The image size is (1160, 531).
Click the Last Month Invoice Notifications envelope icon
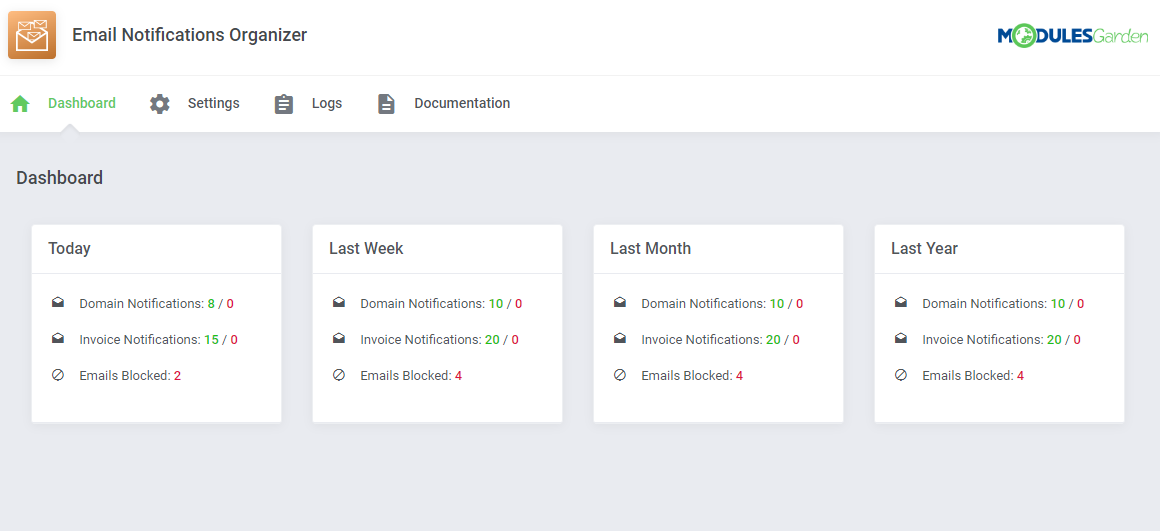coord(620,338)
